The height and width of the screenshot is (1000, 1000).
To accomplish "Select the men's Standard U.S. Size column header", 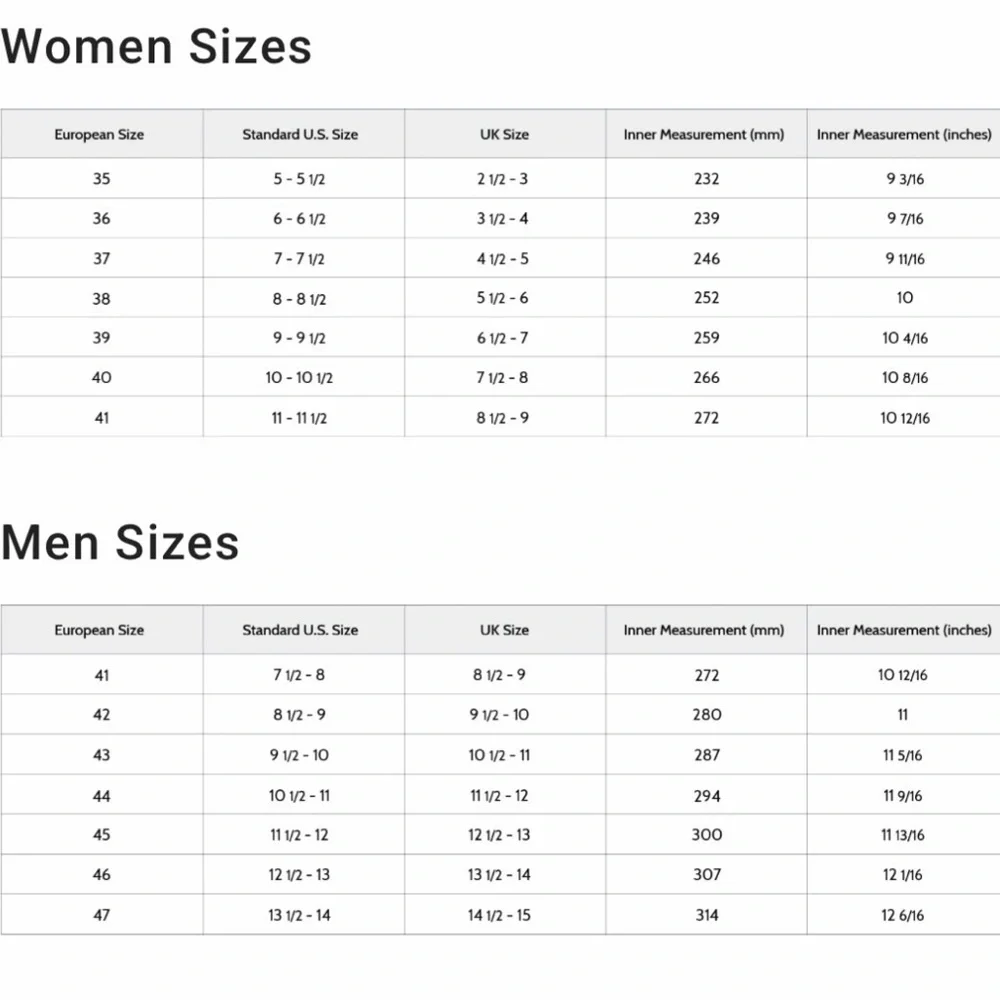I will (300, 630).
